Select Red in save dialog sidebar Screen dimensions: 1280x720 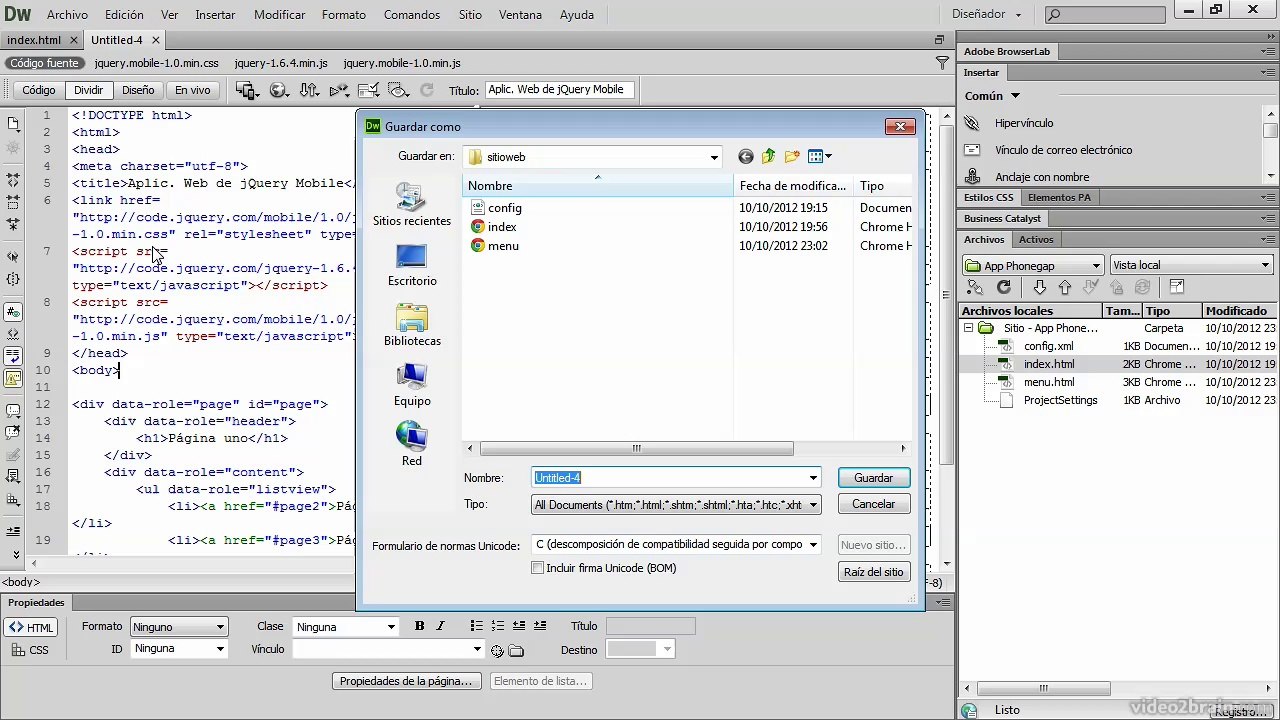pos(412,444)
